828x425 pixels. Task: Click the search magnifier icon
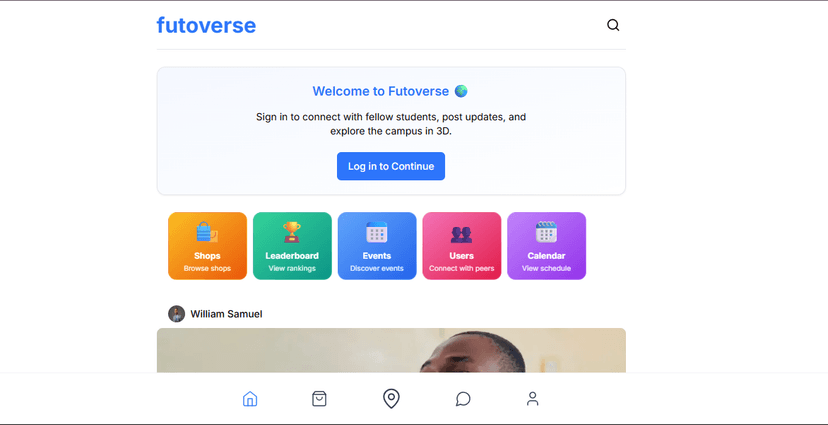tap(613, 26)
